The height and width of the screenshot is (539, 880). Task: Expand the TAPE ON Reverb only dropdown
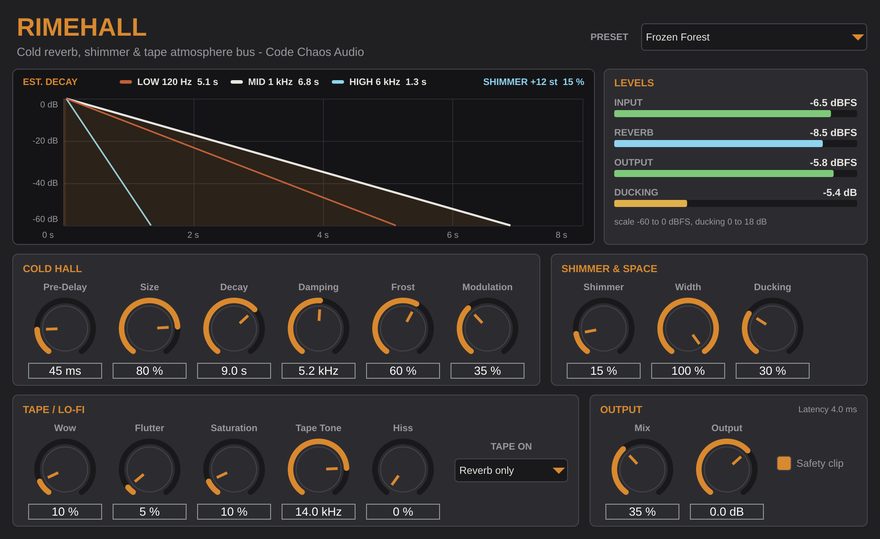tap(511, 471)
